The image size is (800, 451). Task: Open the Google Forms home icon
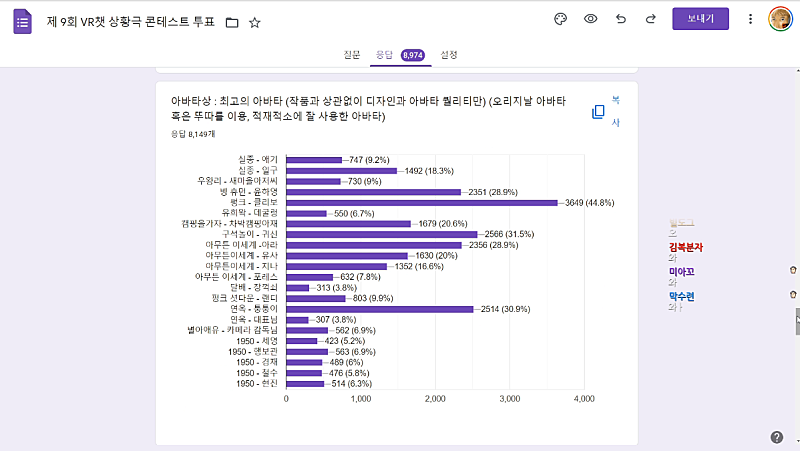22,22
